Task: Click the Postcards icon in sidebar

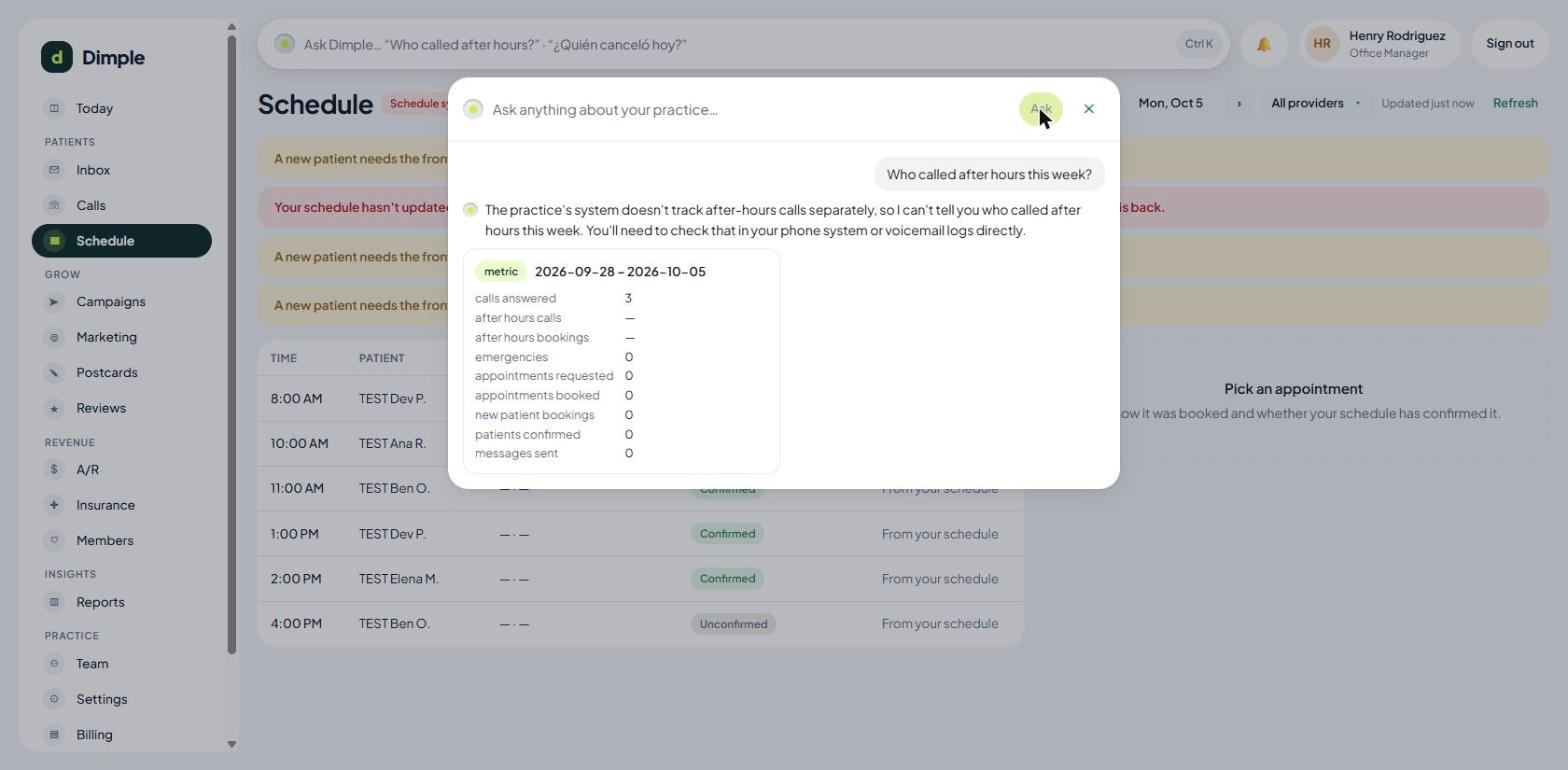Action: pos(54,373)
